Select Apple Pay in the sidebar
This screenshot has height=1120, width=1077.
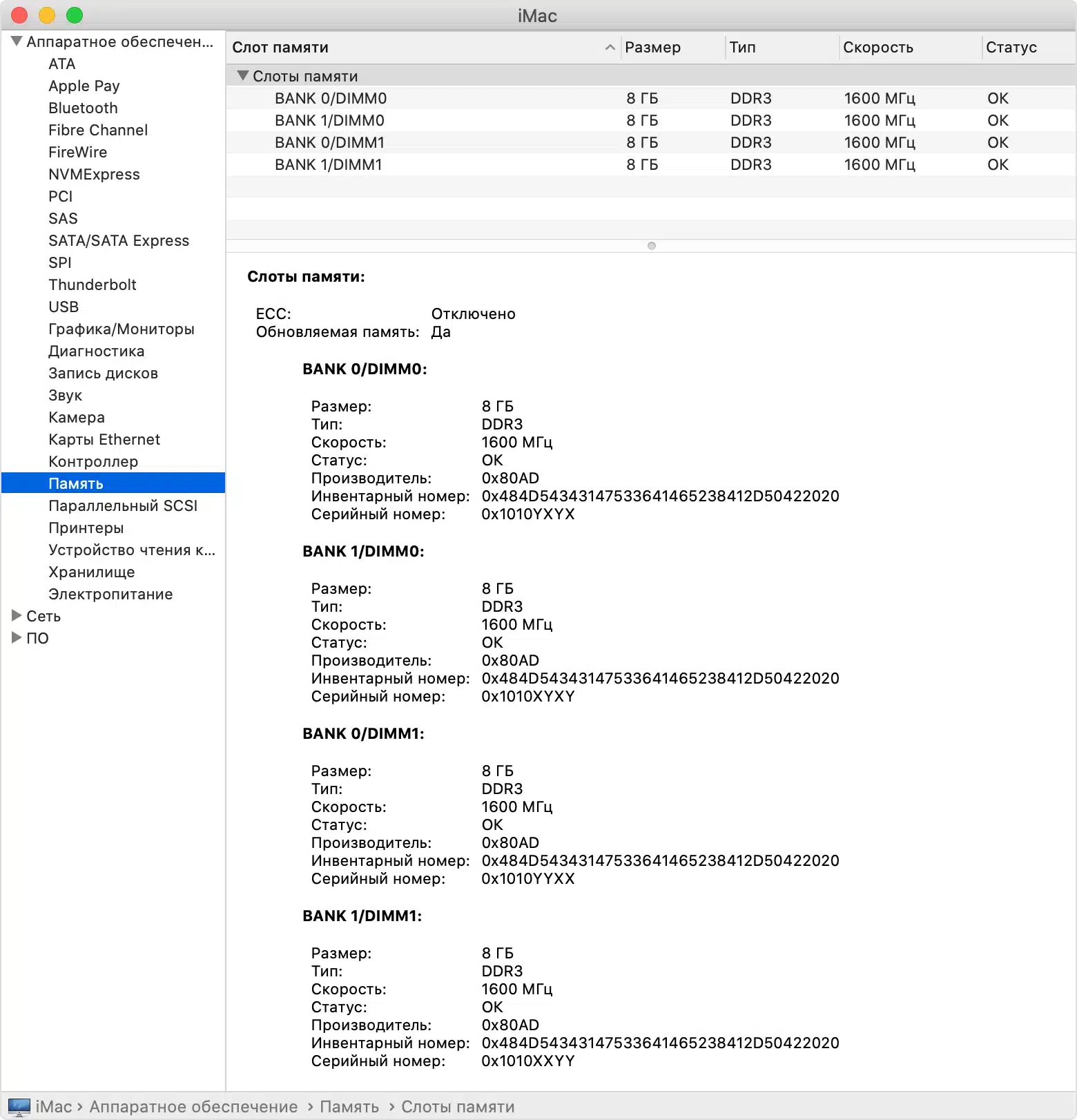tap(84, 86)
